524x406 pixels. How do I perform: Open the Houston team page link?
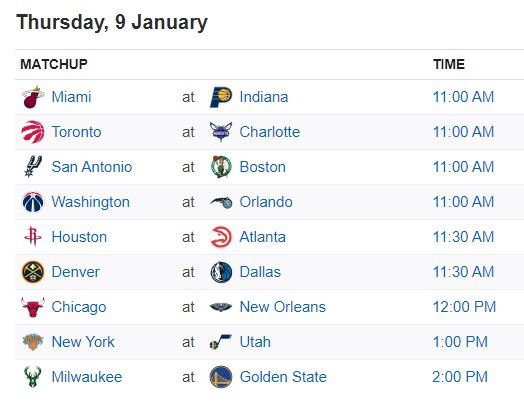point(79,237)
